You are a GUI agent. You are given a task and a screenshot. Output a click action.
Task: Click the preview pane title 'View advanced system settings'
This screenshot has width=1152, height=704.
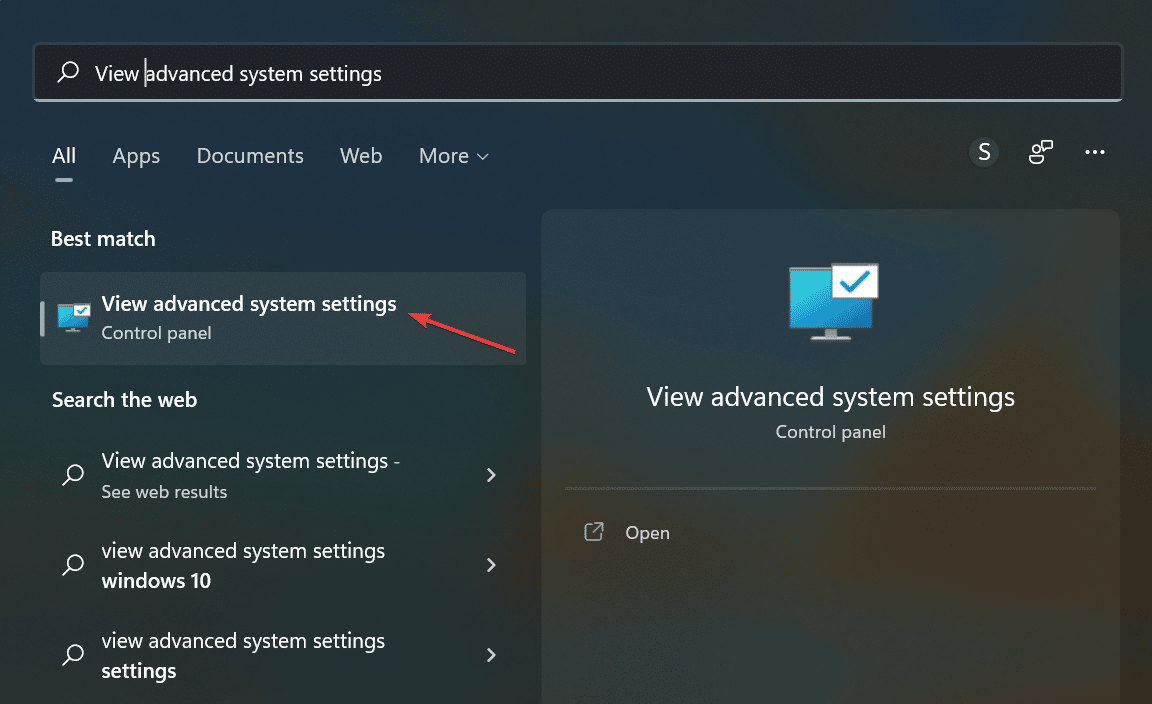[x=830, y=397]
